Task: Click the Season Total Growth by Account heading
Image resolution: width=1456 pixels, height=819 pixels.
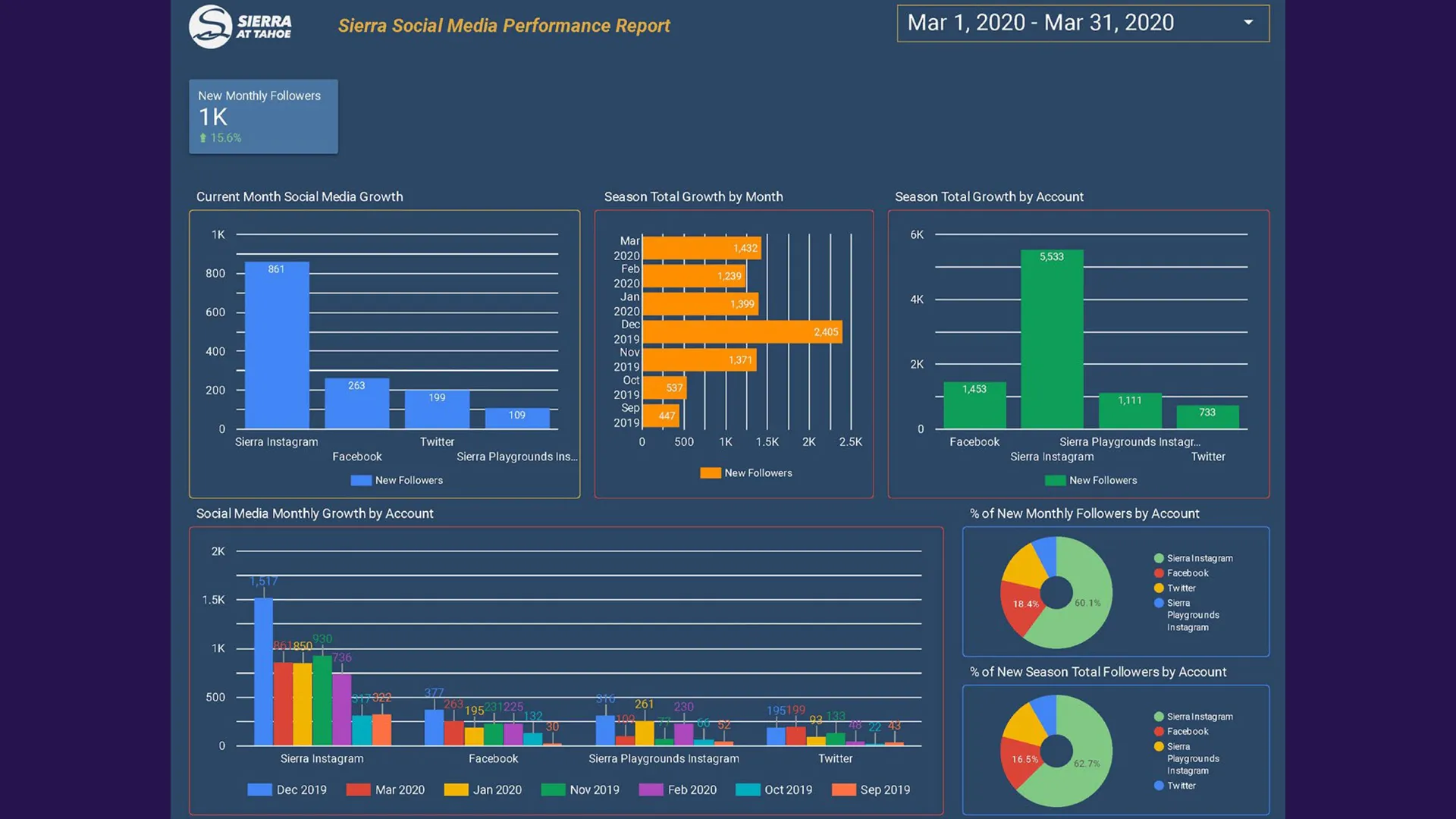Action: pyautogui.click(x=989, y=196)
